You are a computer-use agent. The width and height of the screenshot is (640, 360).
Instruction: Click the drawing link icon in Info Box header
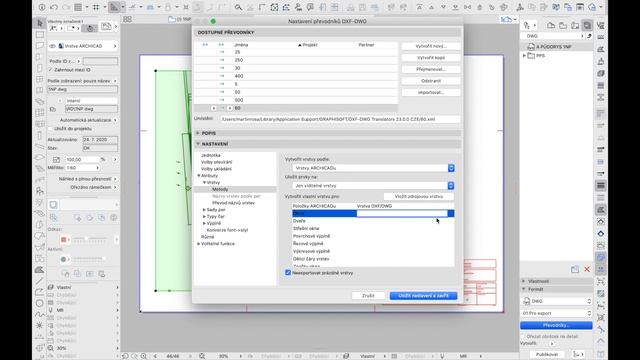(x=106, y=27)
